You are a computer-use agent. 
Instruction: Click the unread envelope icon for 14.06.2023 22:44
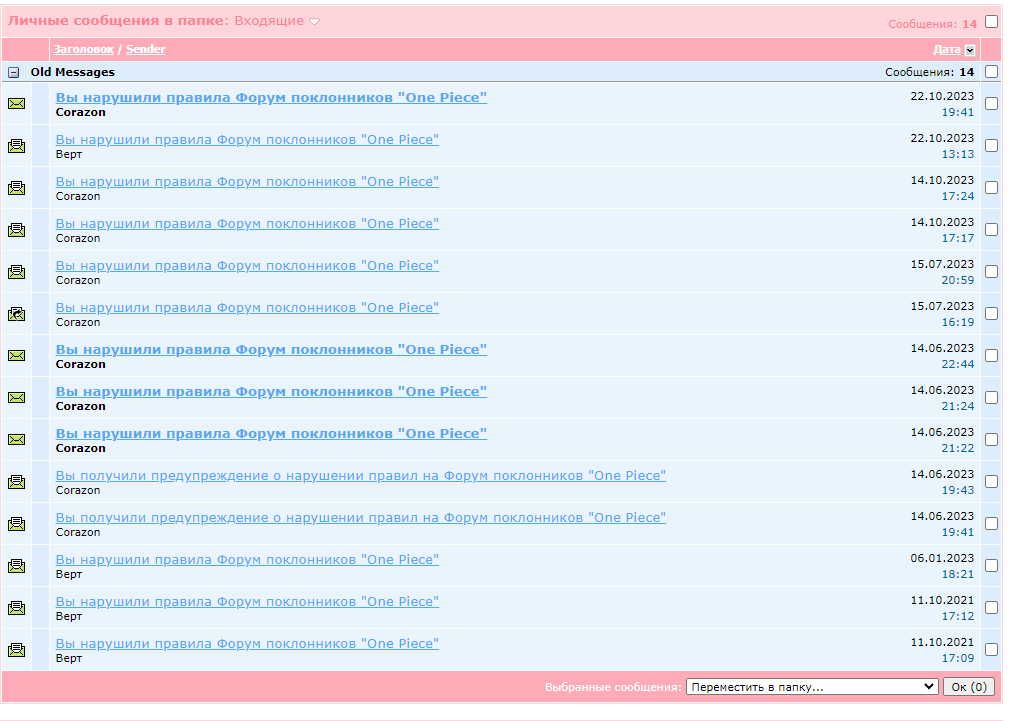pos(16,355)
